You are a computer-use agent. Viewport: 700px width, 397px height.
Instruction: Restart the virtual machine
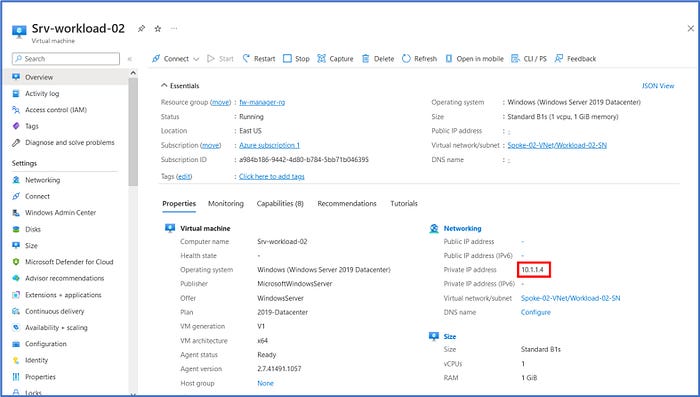(259, 59)
